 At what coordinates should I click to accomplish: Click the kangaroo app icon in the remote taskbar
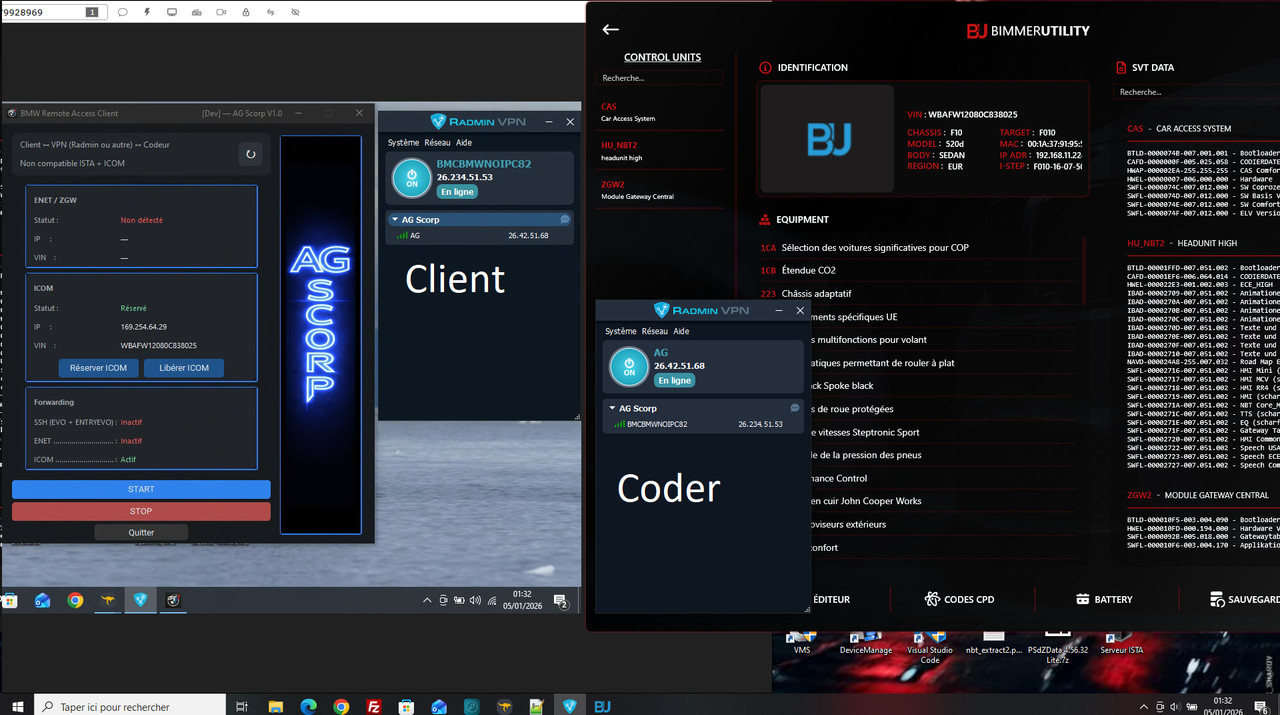pos(108,600)
